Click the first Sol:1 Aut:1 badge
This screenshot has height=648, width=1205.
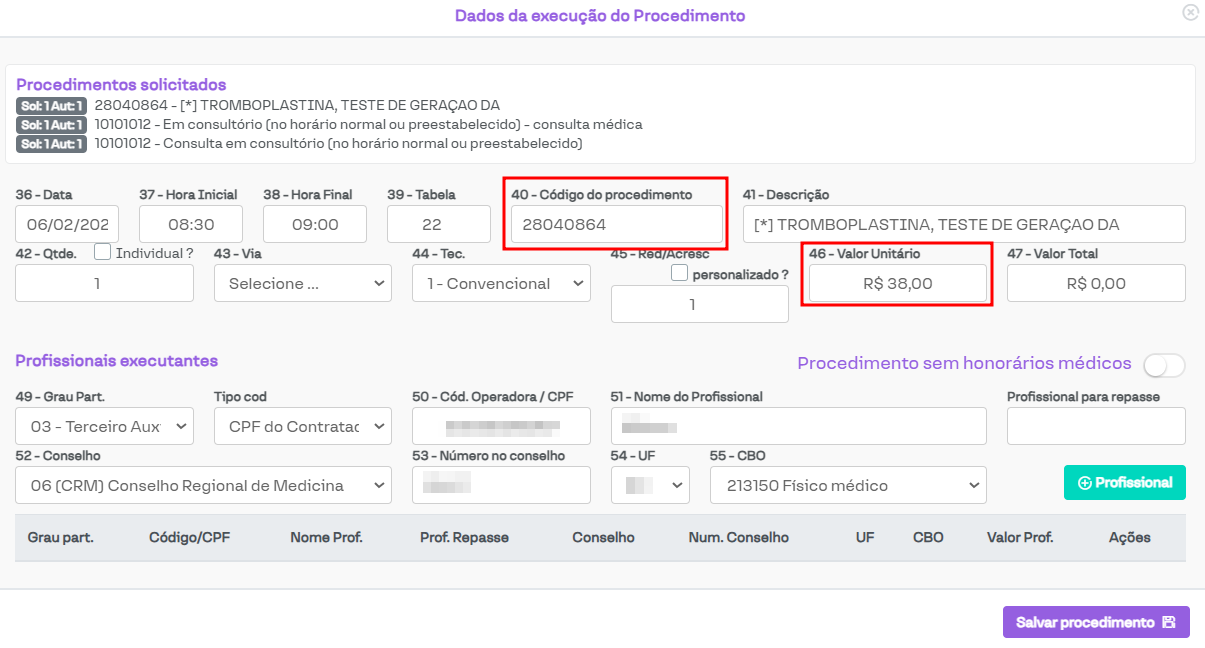point(51,106)
